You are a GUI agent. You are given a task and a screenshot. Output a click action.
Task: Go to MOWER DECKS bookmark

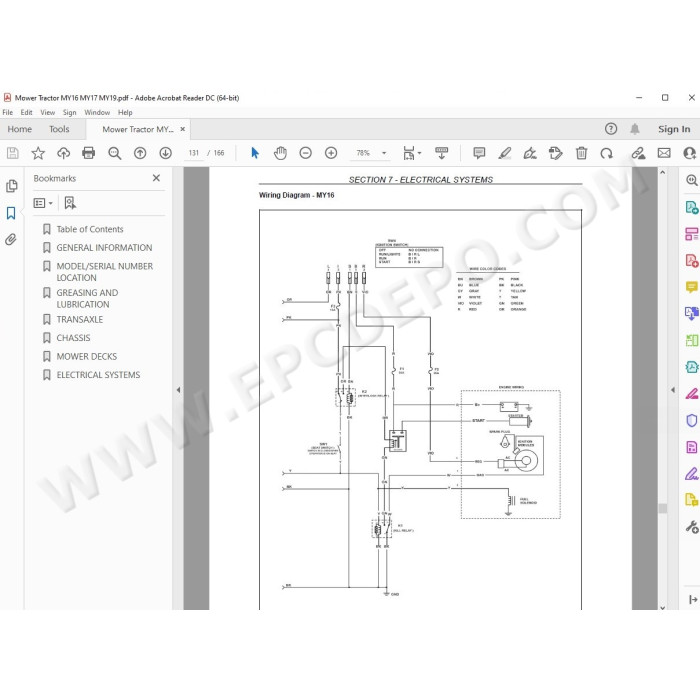point(87,357)
